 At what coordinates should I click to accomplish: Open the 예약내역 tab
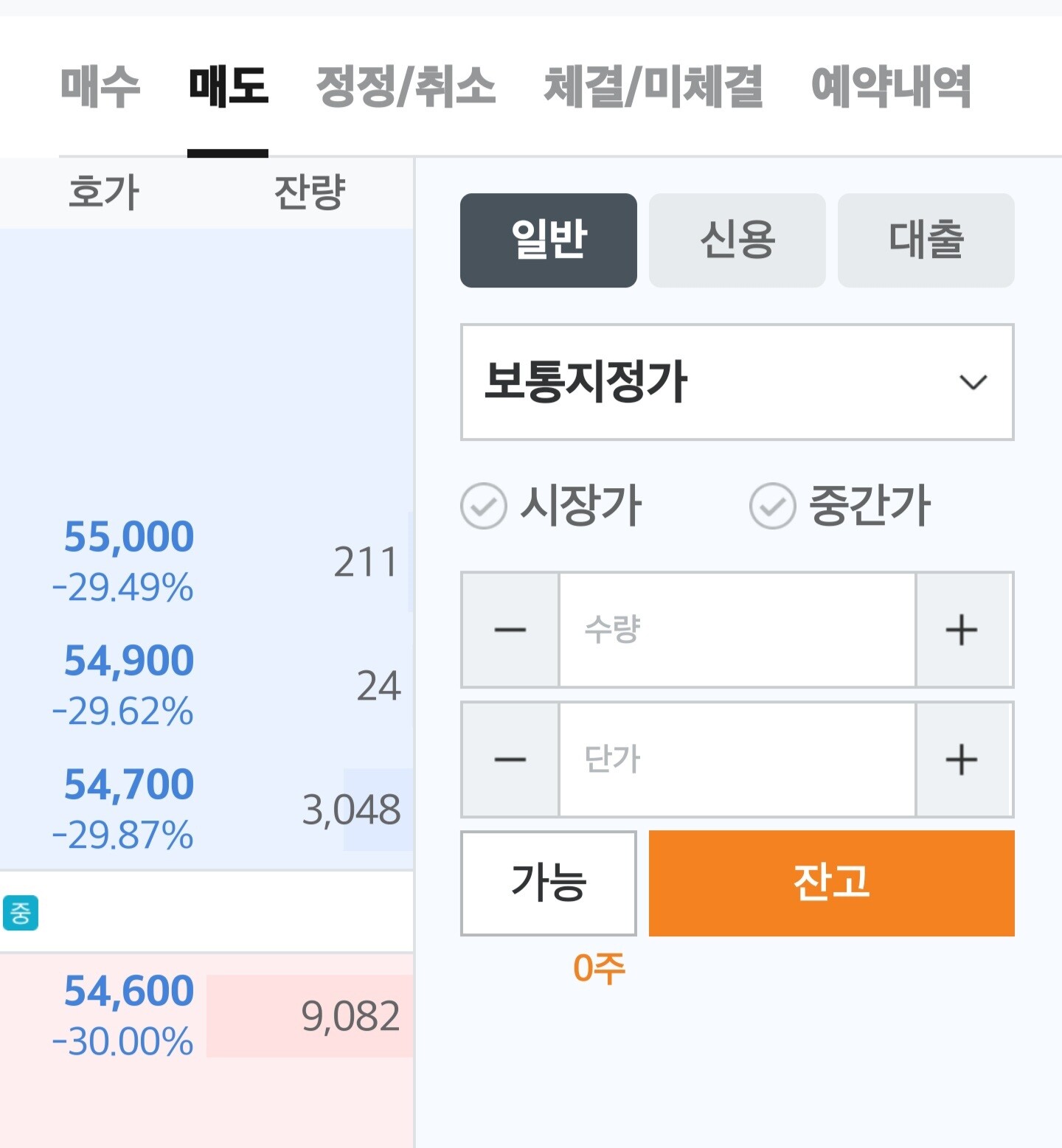[891, 87]
